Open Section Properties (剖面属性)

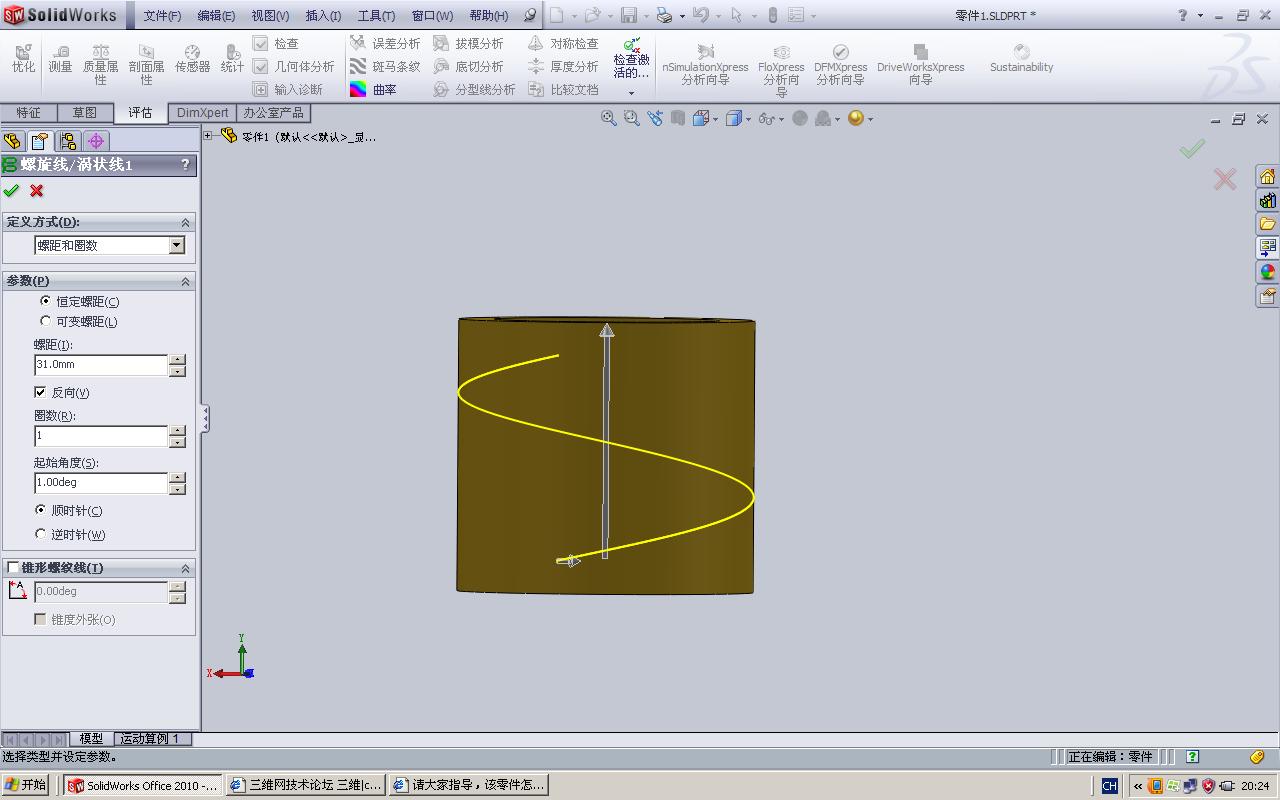[x=146, y=64]
